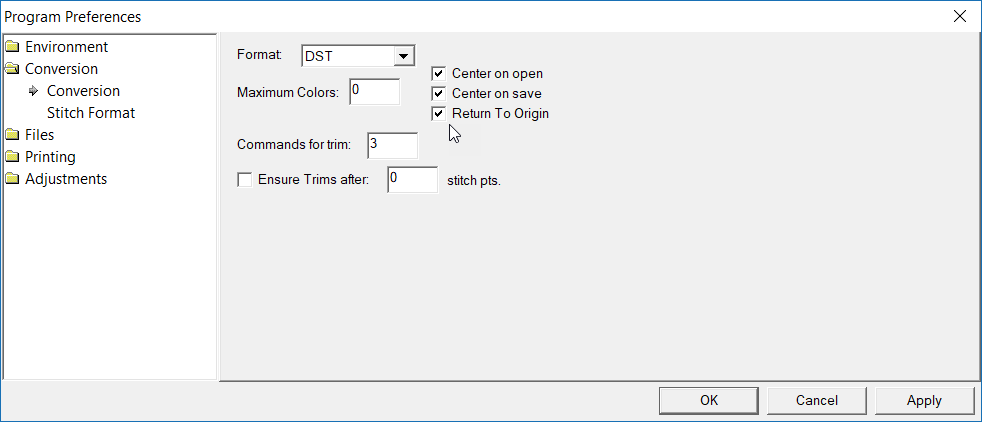Select the Stitch Format tree item
Screen dimensions: 982x422
pos(91,113)
